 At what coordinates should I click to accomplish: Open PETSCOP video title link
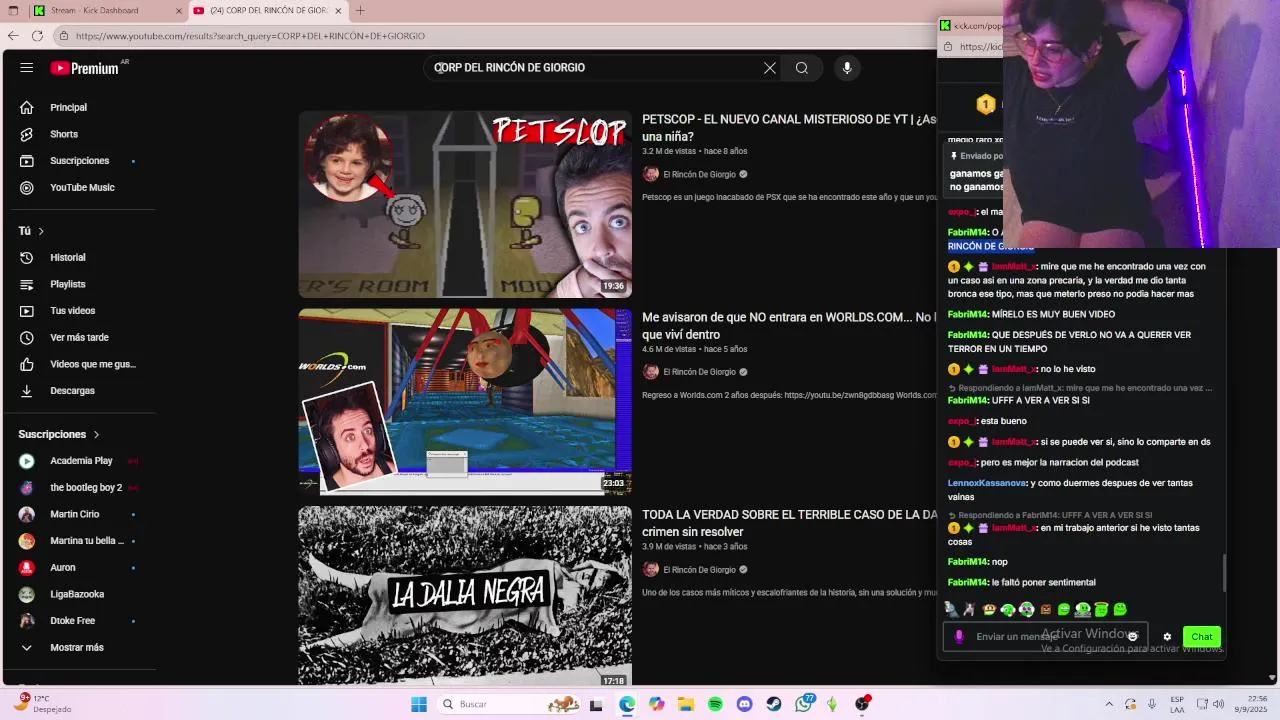[789, 127]
